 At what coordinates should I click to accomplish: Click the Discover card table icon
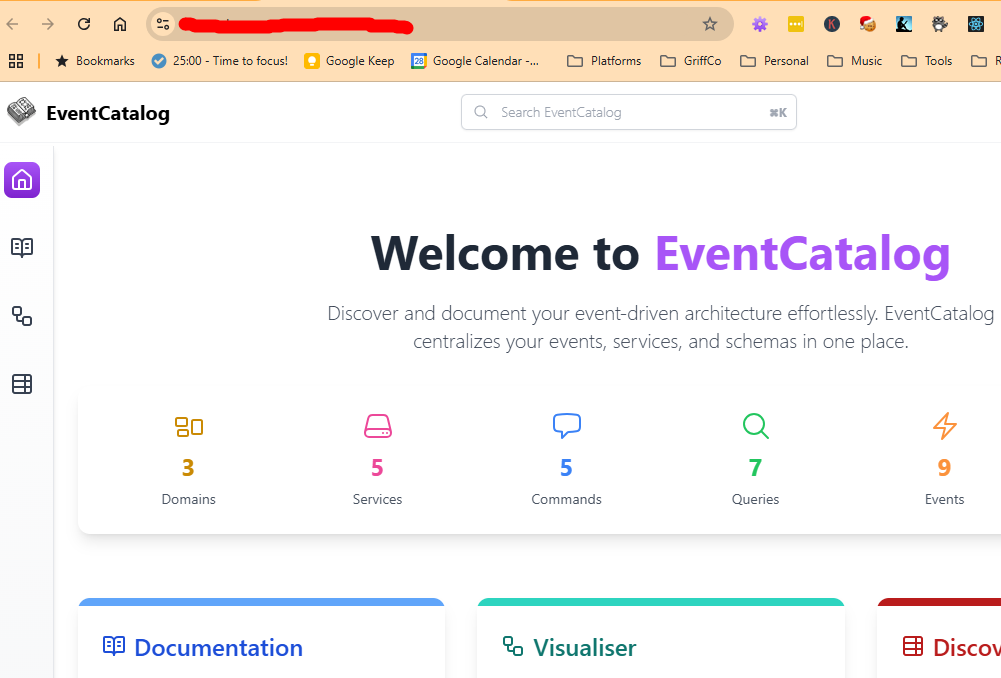(x=913, y=646)
